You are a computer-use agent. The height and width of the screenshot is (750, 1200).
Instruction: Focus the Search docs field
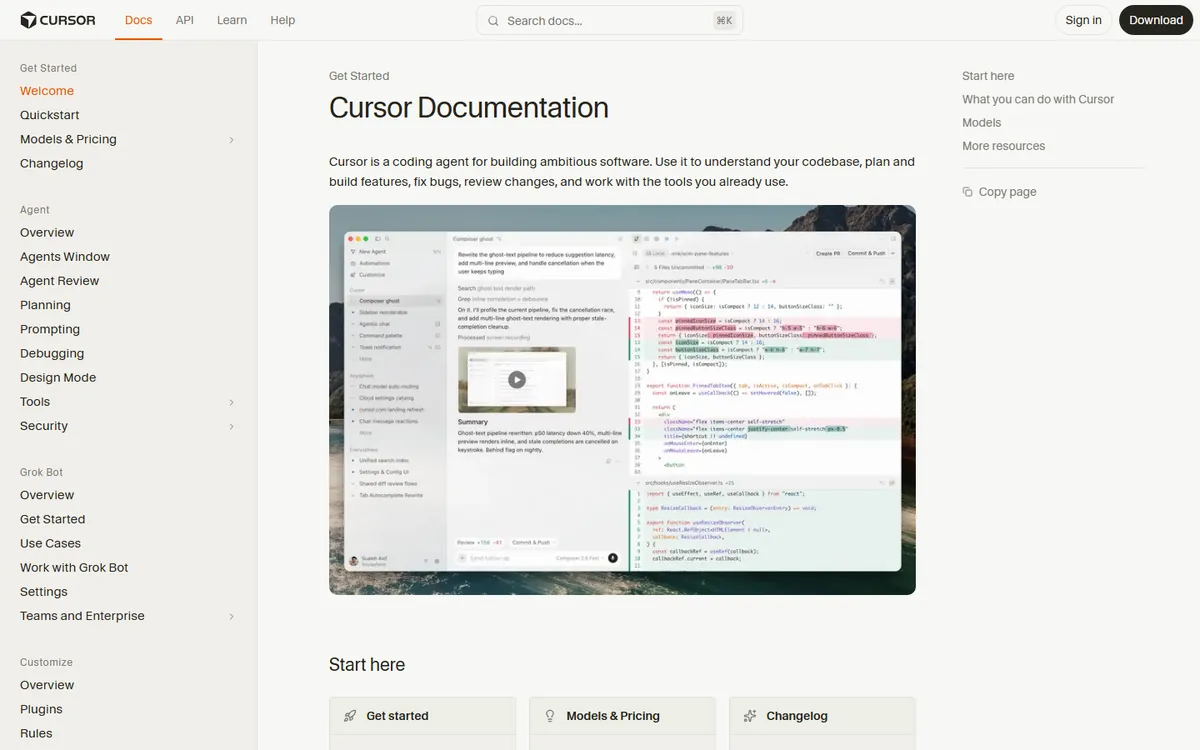(x=610, y=20)
